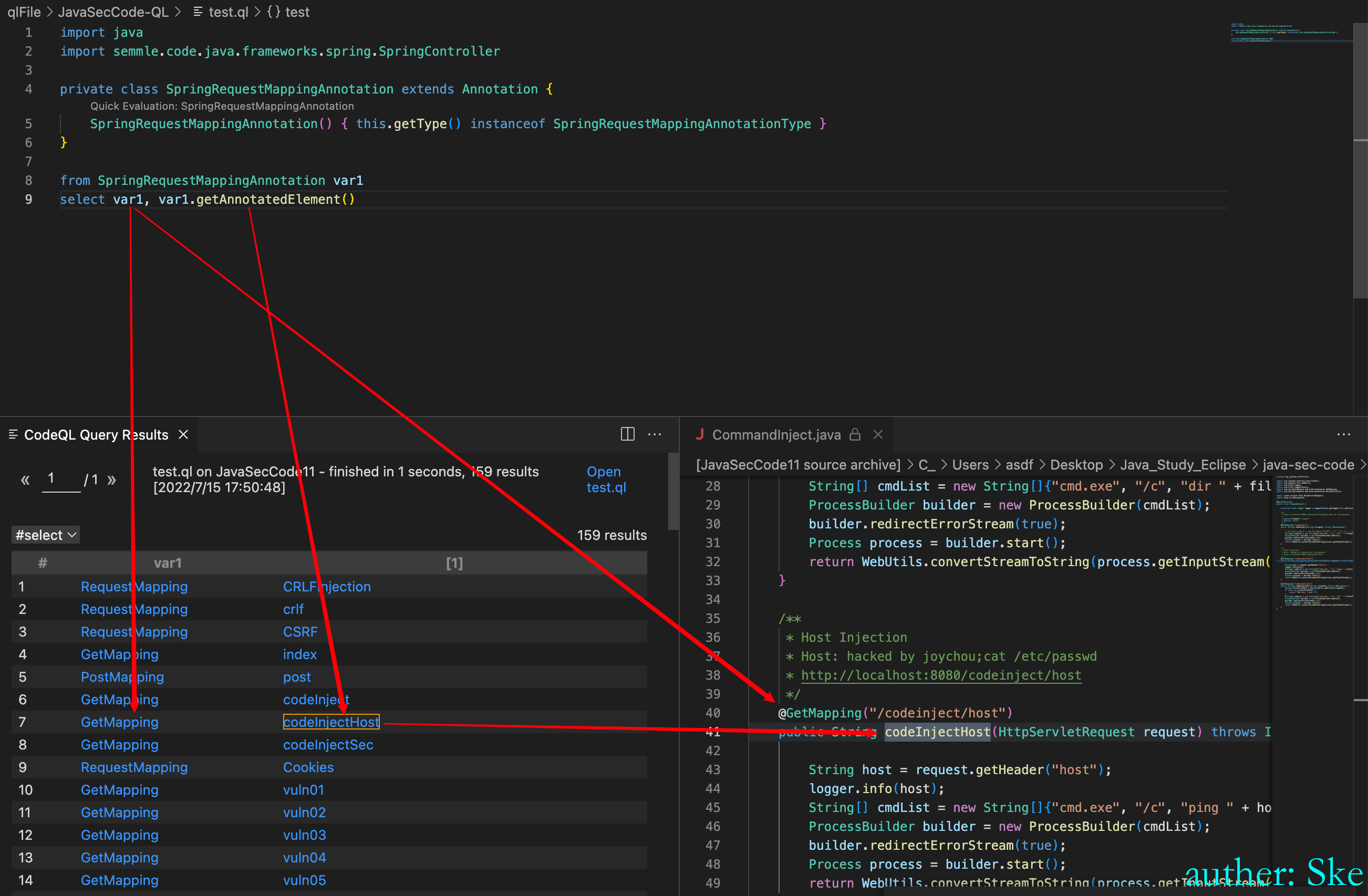Go to next results page
This screenshot has height=896, width=1368.
111,480
